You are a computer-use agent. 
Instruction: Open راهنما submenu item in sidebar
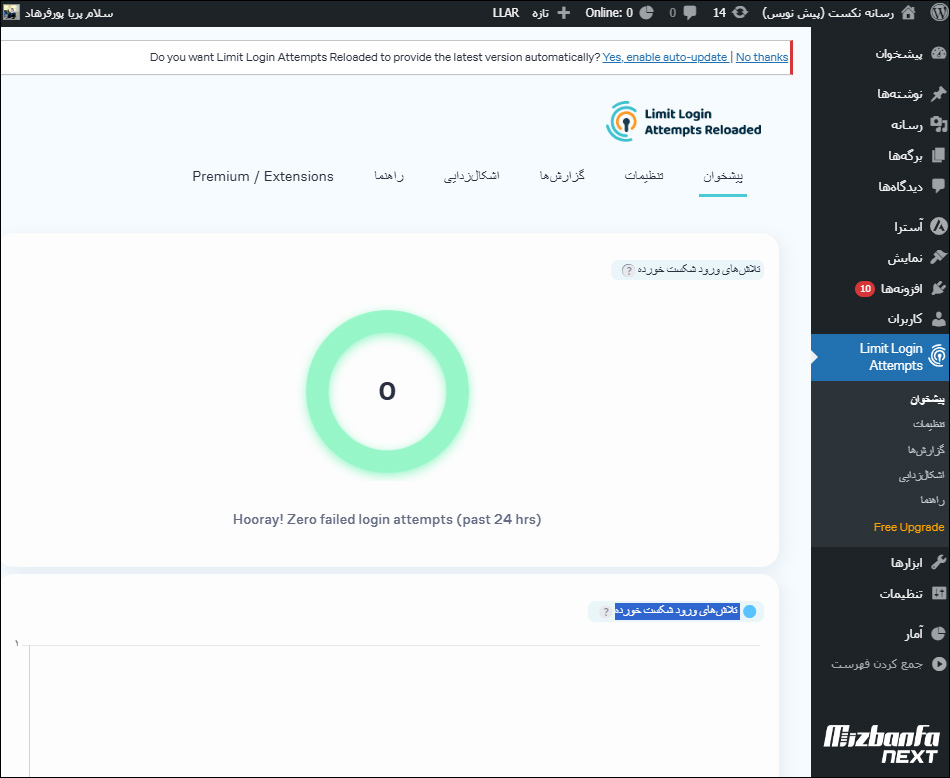932,500
